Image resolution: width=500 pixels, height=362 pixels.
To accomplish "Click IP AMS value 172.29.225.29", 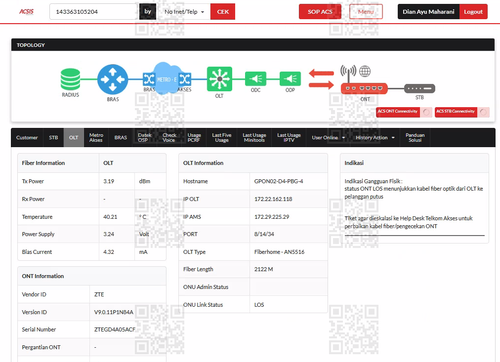I will click(272, 217).
